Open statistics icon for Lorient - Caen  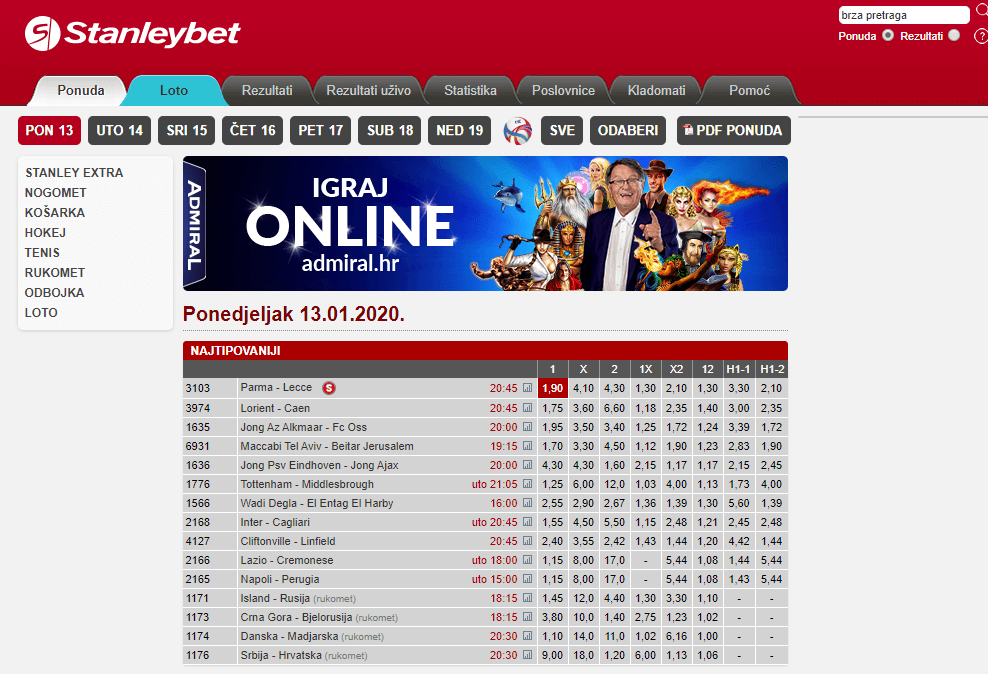pos(527,408)
